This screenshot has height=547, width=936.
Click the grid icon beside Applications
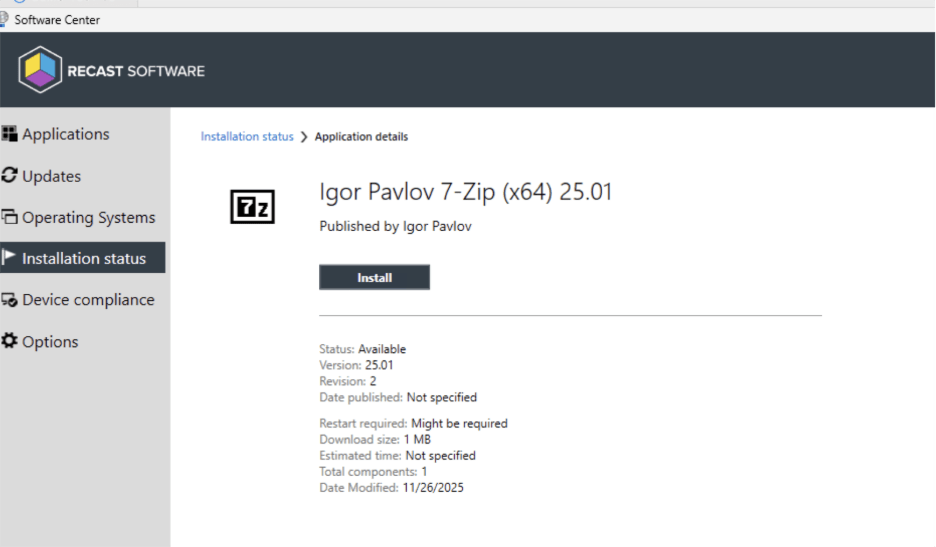coord(10,134)
